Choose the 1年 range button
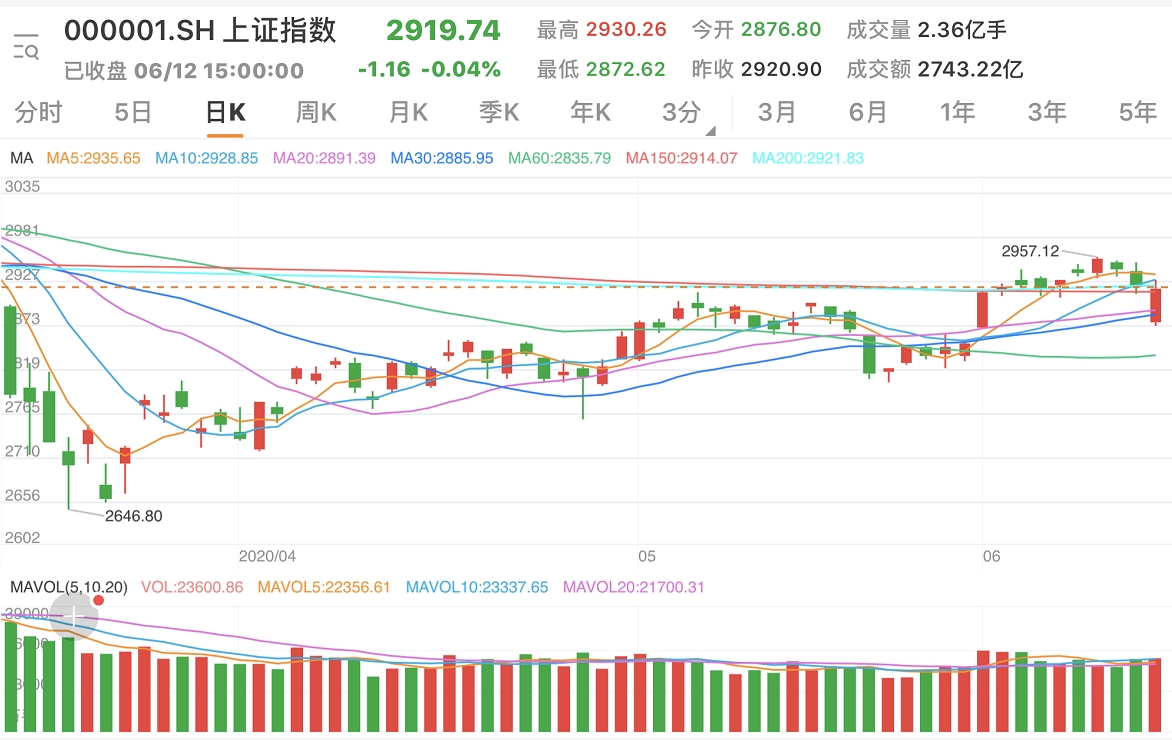The width and height of the screenshot is (1172, 740). (x=957, y=112)
